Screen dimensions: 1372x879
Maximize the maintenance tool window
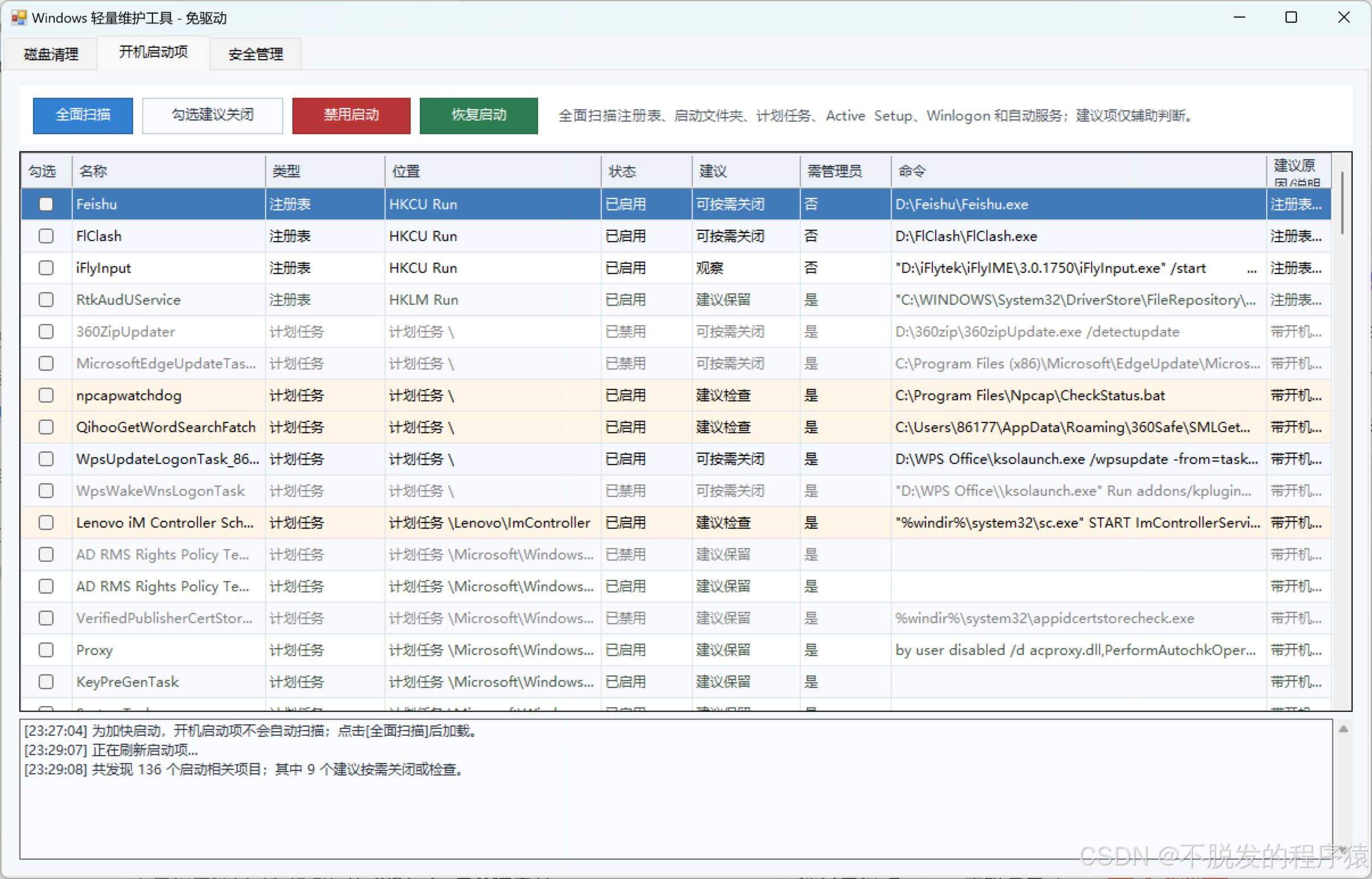(1291, 18)
